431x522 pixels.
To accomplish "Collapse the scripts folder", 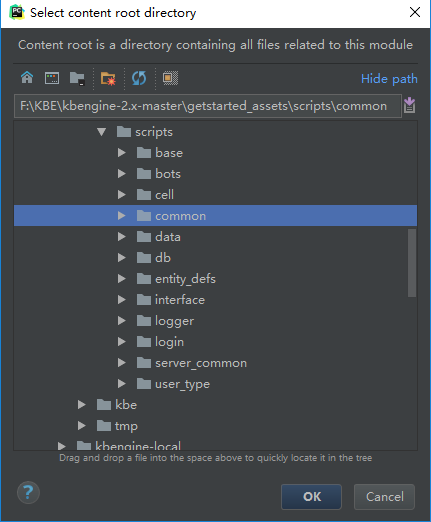I will pyautogui.click(x=102, y=132).
